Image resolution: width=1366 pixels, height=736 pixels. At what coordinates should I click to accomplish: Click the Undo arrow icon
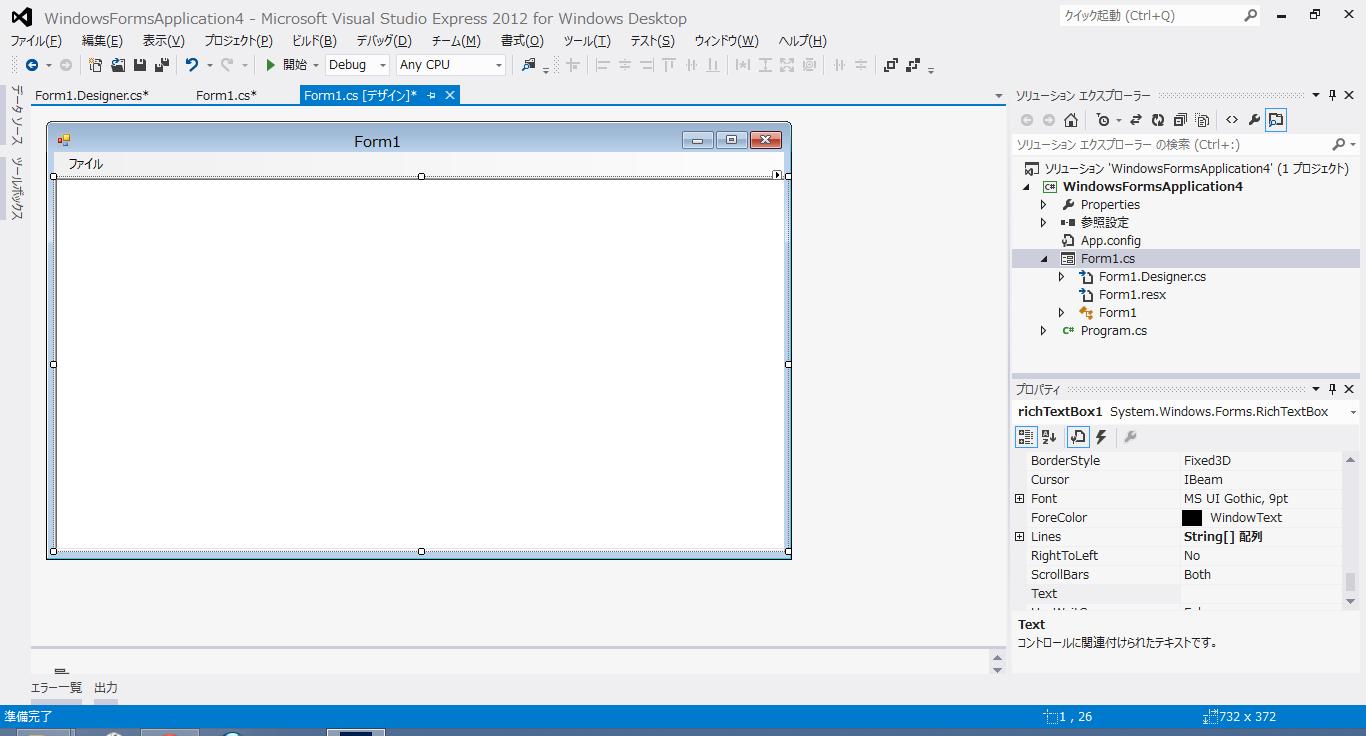point(191,65)
